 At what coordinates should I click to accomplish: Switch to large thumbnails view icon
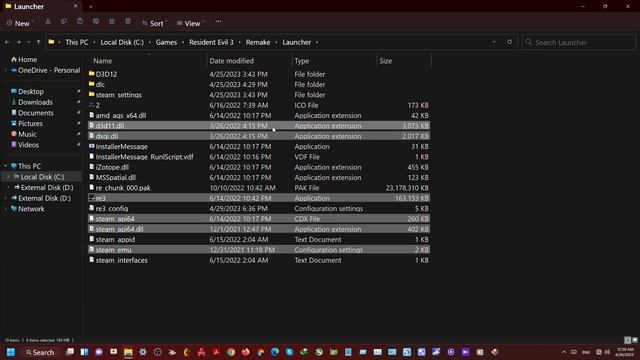(635, 340)
